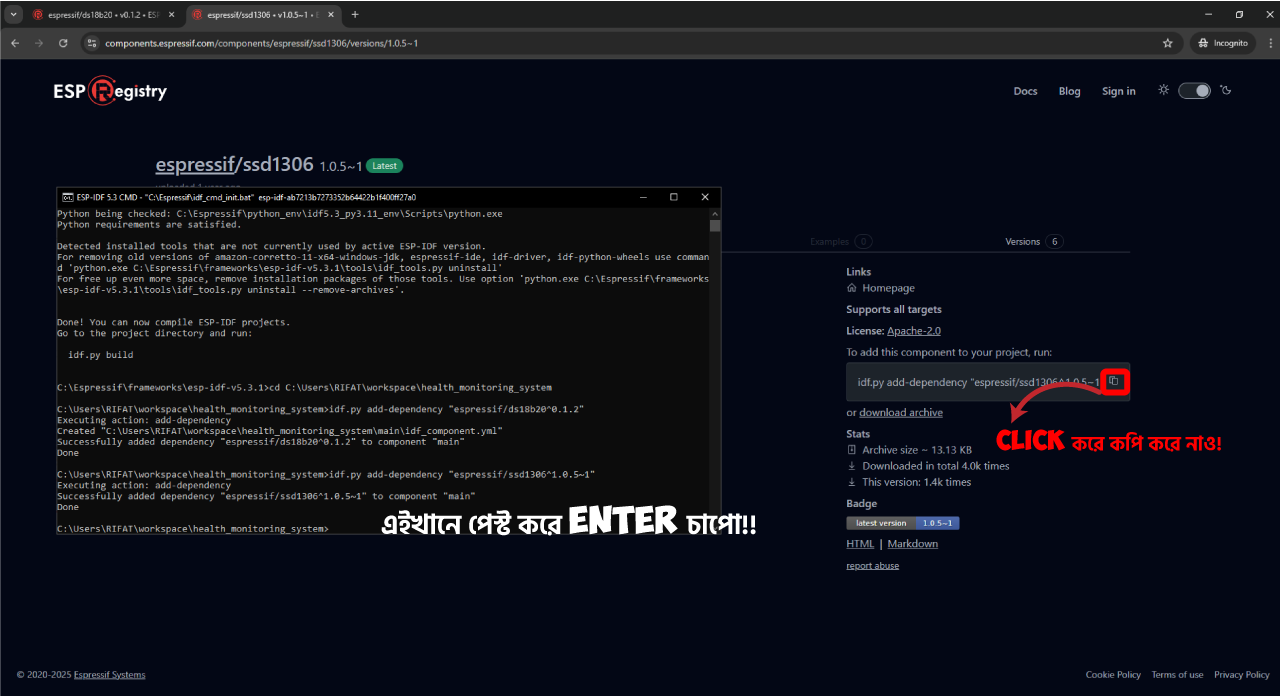Maximize the ESP-IDF CMD window
The image size is (1280, 696).
point(673,197)
